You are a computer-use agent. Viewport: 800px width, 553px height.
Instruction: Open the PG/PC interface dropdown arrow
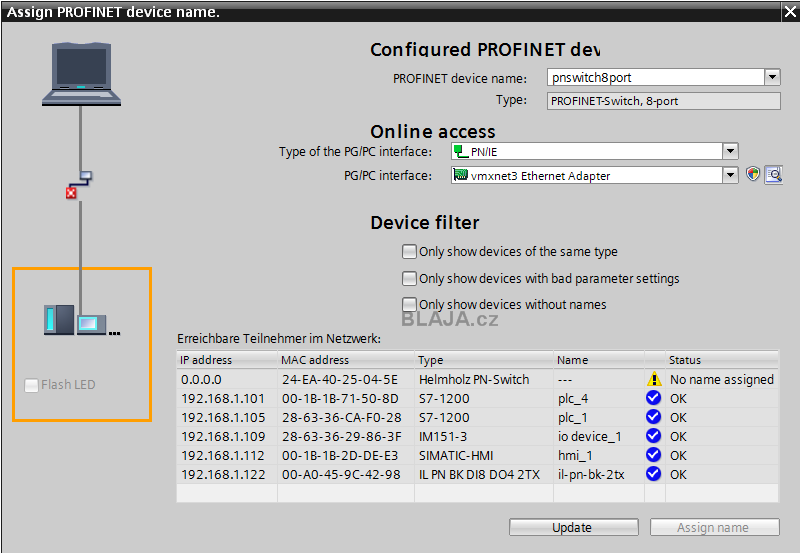(730, 175)
